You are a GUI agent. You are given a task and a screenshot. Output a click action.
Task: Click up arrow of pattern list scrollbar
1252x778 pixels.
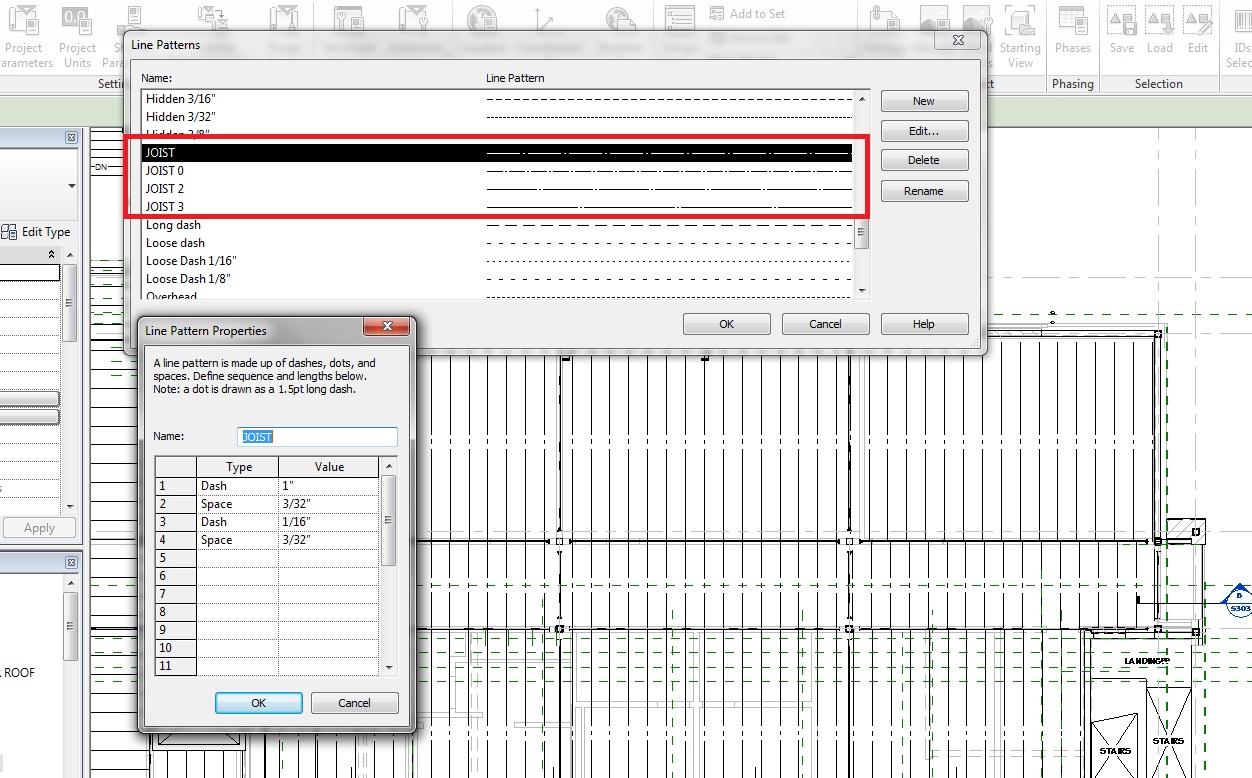pyautogui.click(x=863, y=97)
